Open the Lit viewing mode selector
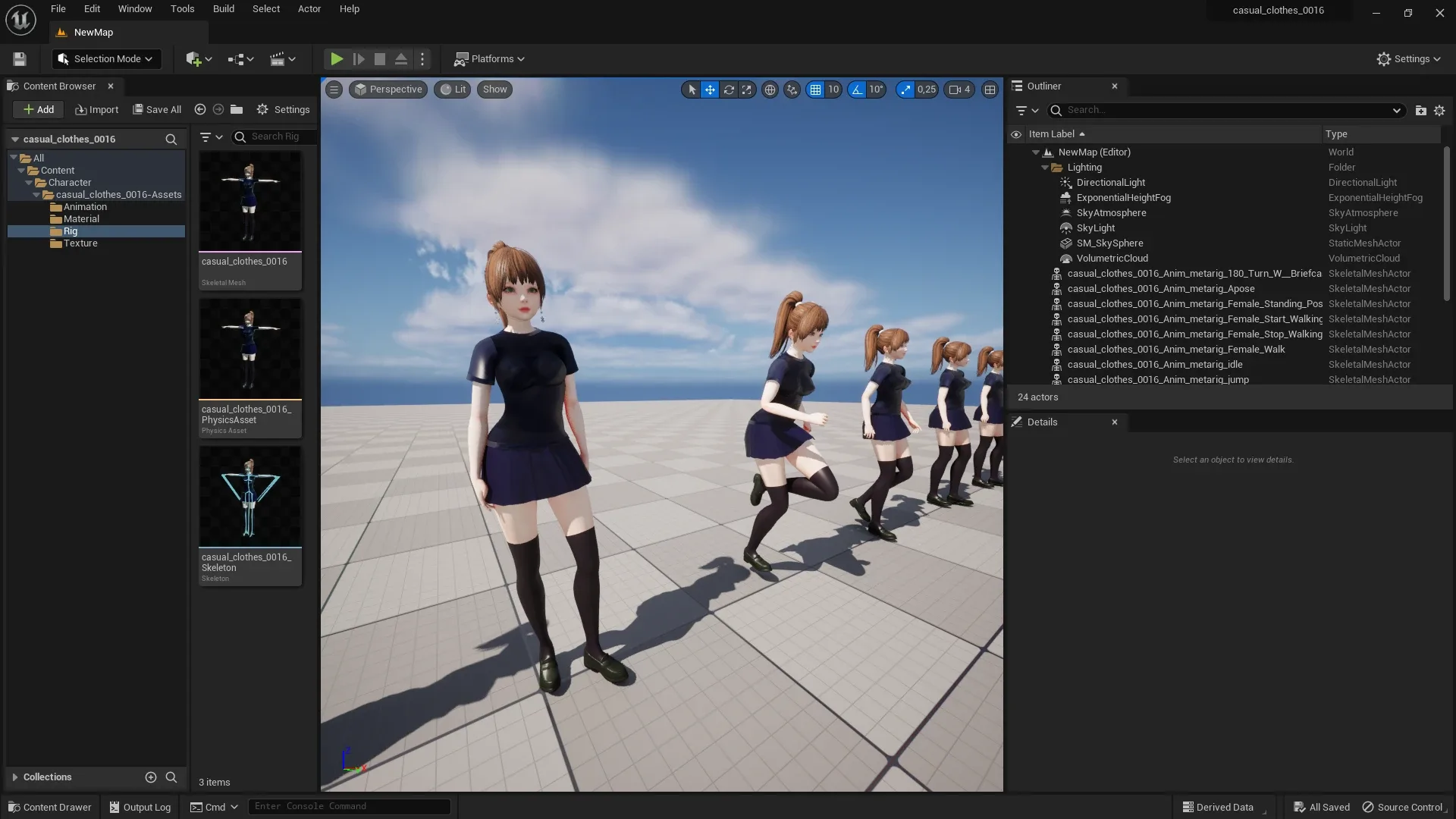The height and width of the screenshot is (819, 1456). (x=453, y=89)
